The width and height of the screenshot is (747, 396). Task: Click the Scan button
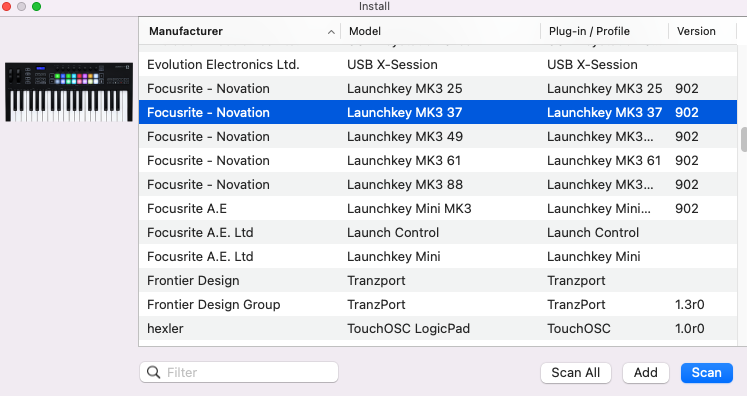pyautogui.click(x=707, y=373)
